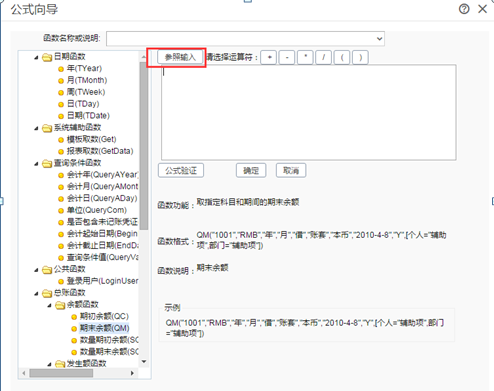Click the tree's vertical scrollbar thumb
The height and width of the screenshot is (391, 494).
[x=144, y=146]
